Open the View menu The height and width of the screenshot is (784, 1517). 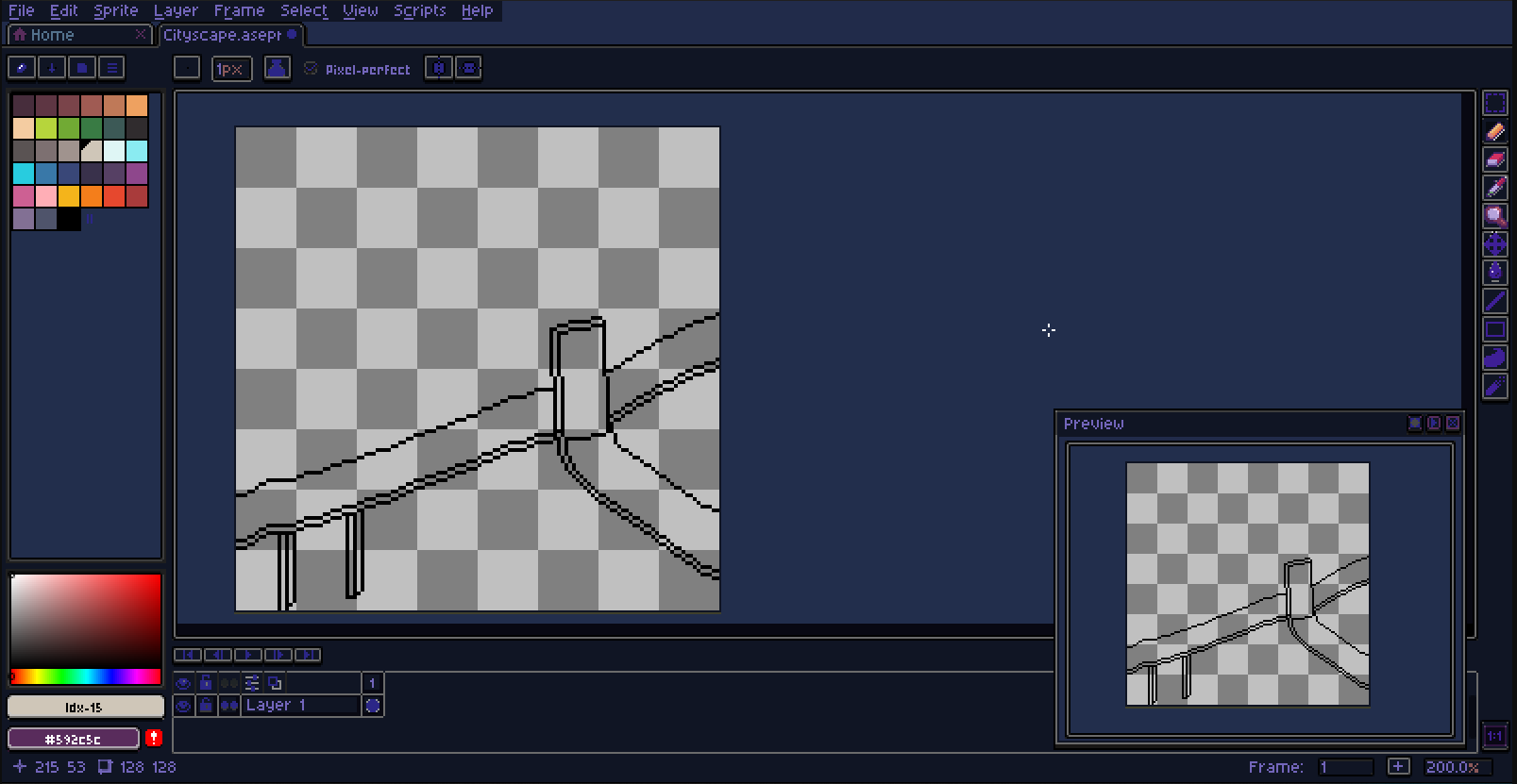click(x=361, y=10)
